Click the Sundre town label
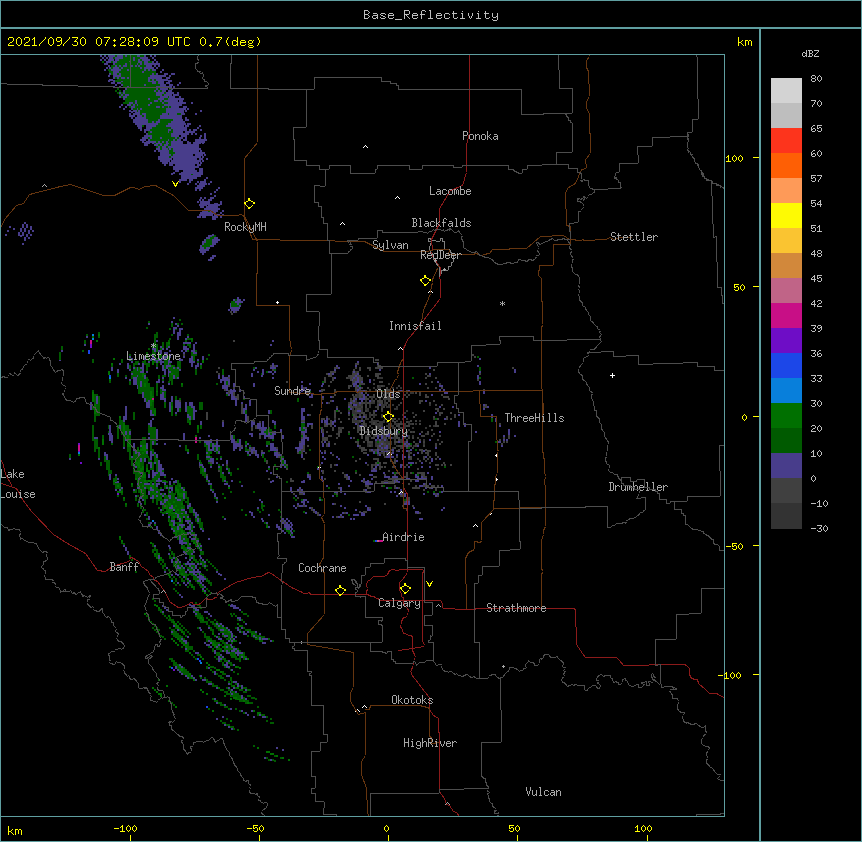This screenshot has height=842, width=862. [x=292, y=391]
